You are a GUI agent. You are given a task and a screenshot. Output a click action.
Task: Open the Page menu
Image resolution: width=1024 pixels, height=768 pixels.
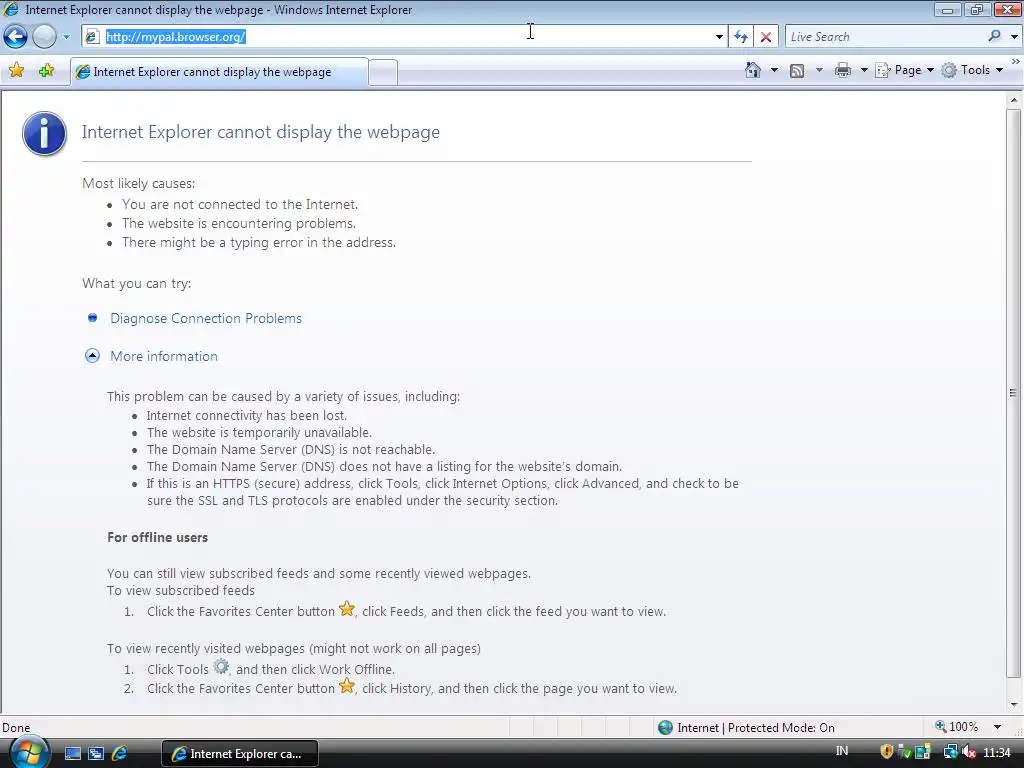(x=904, y=70)
